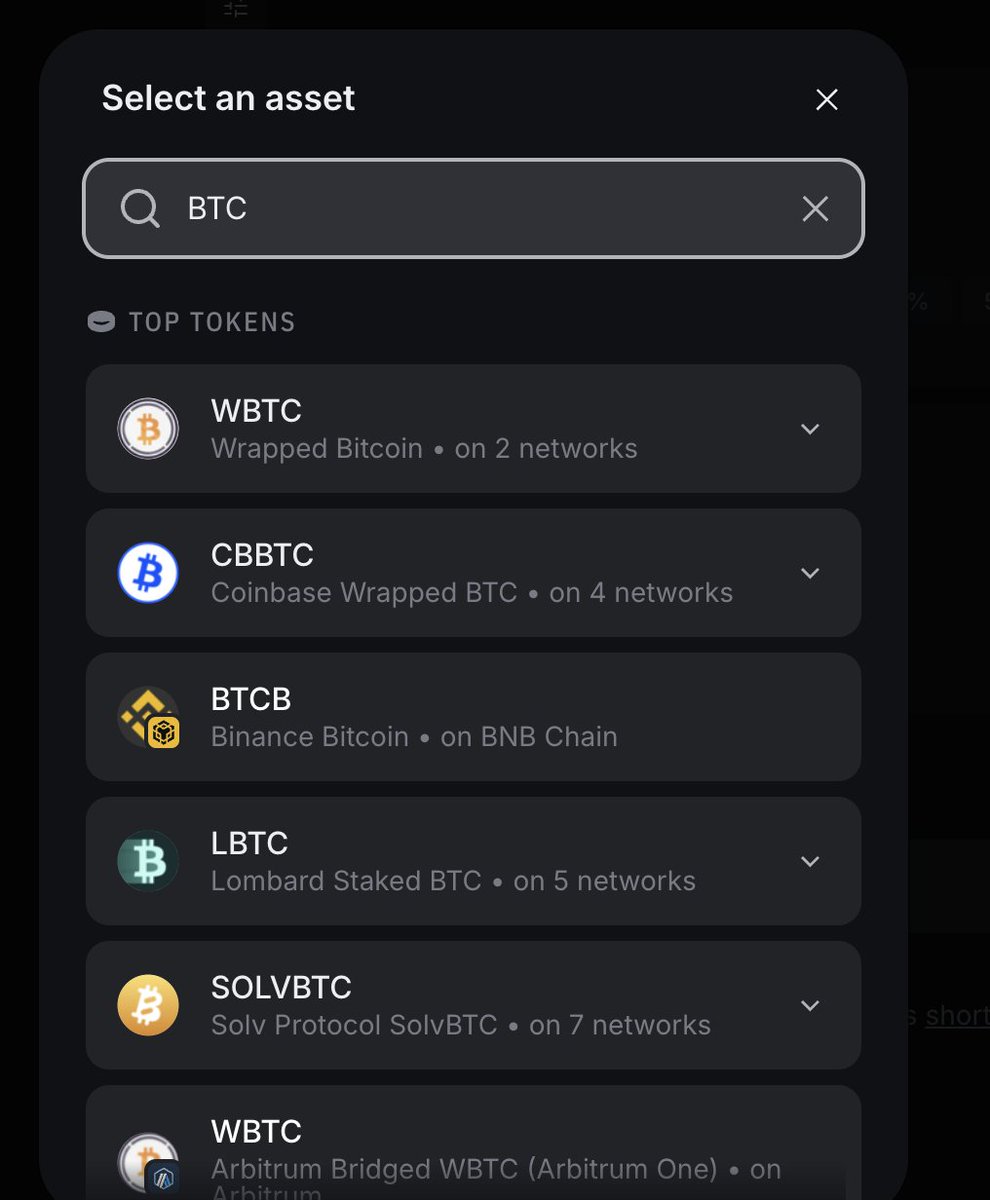Clear the BTC search text
The height and width of the screenshot is (1200, 990).
click(815, 209)
